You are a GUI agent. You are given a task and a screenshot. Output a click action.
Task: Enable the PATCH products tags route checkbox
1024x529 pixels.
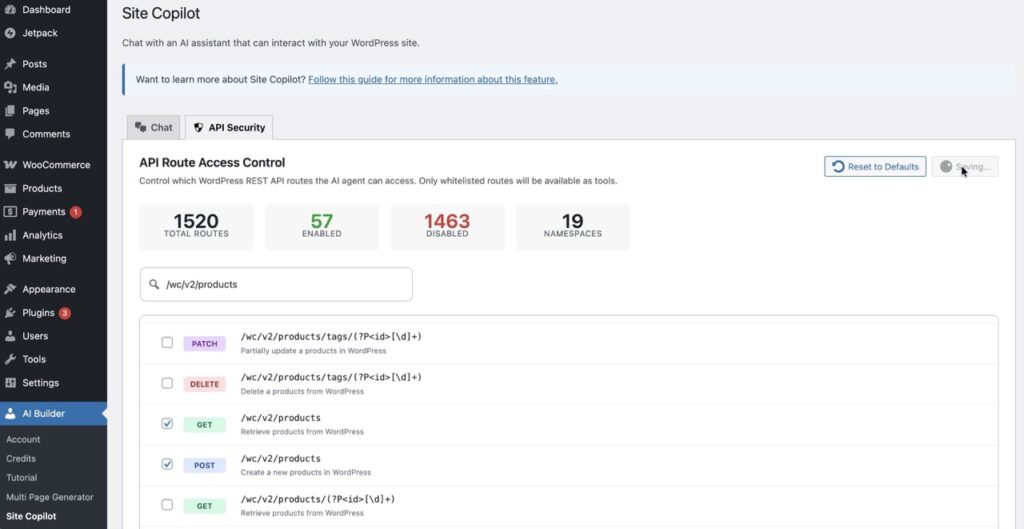[x=167, y=343]
